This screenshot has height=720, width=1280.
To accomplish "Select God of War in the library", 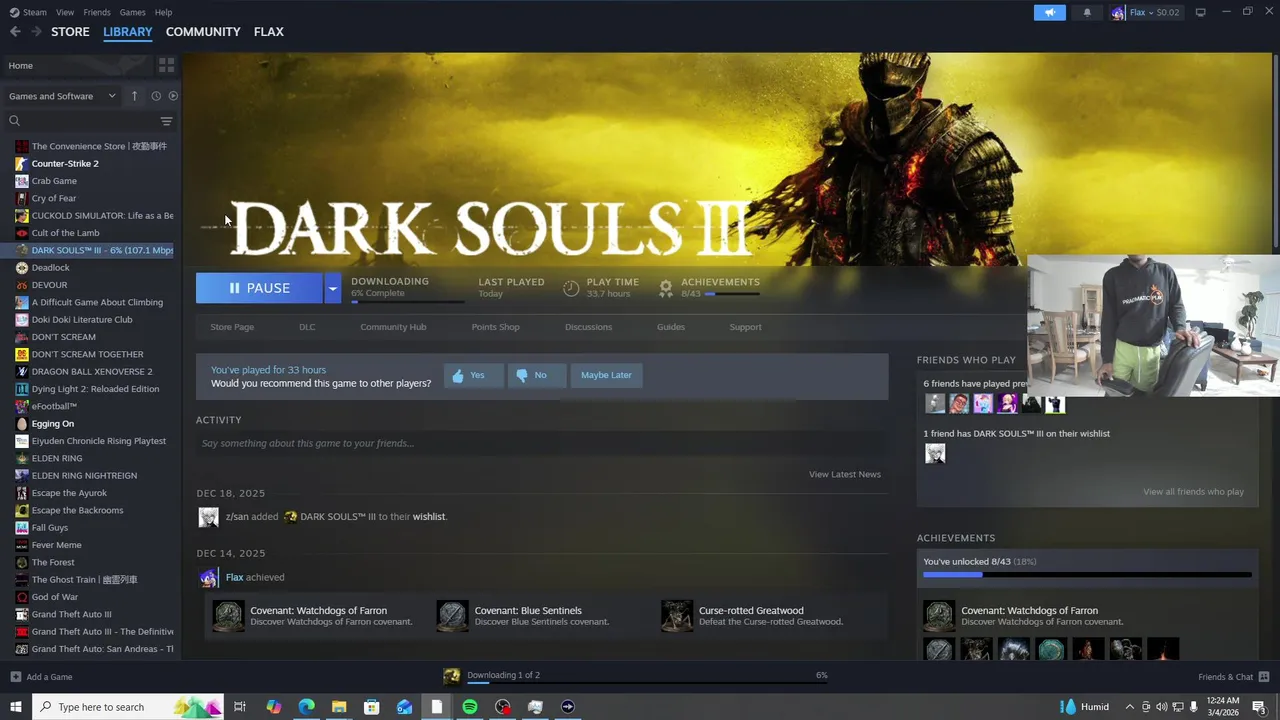I will pyautogui.click(x=54, y=597).
